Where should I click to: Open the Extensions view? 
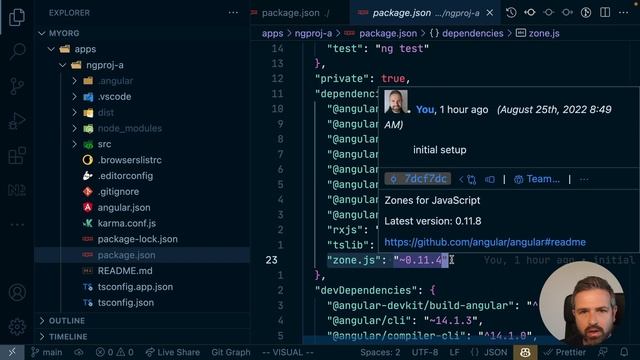tap(17, 156)
